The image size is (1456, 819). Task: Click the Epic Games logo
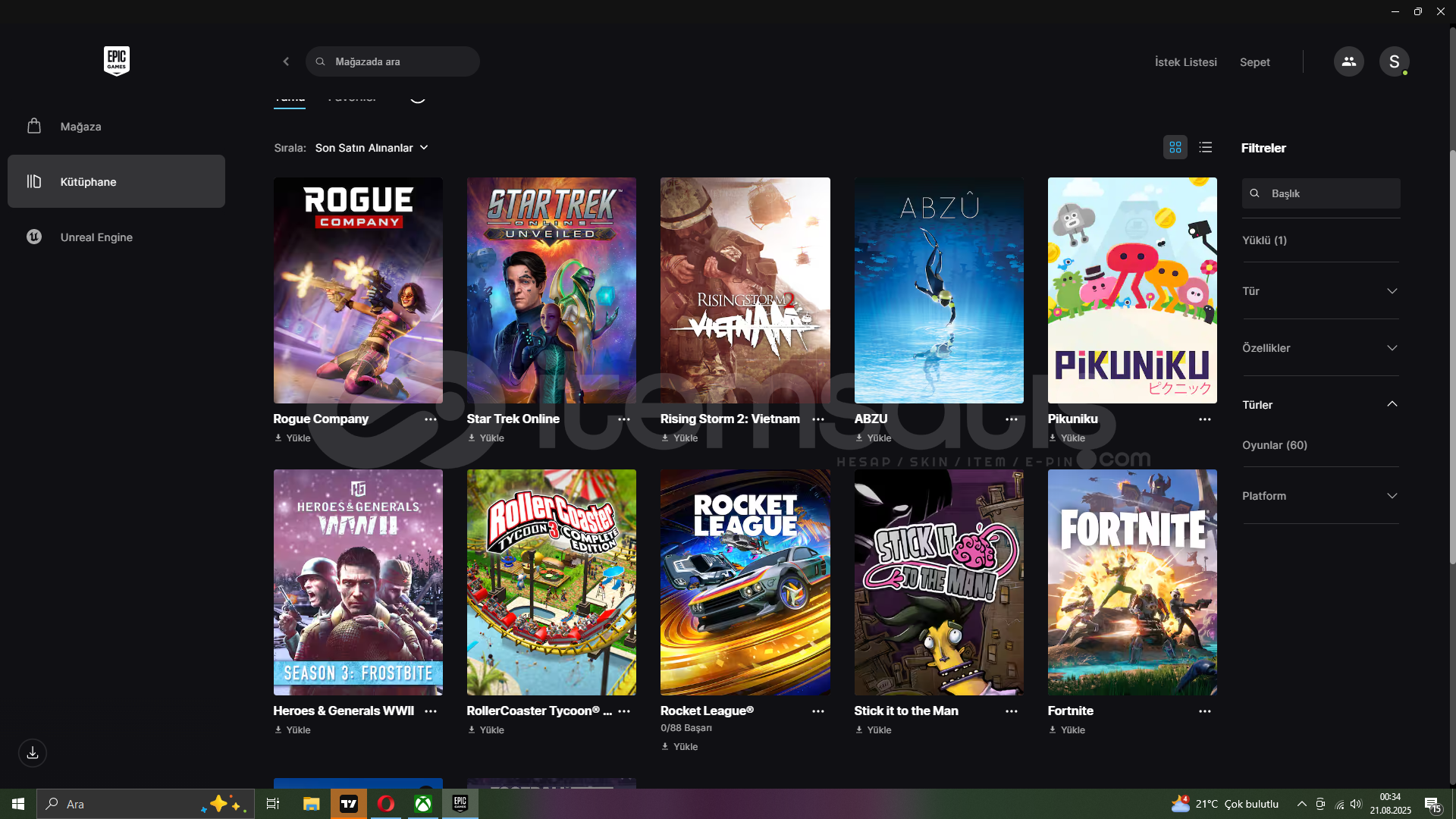click(x=117, y=61)
